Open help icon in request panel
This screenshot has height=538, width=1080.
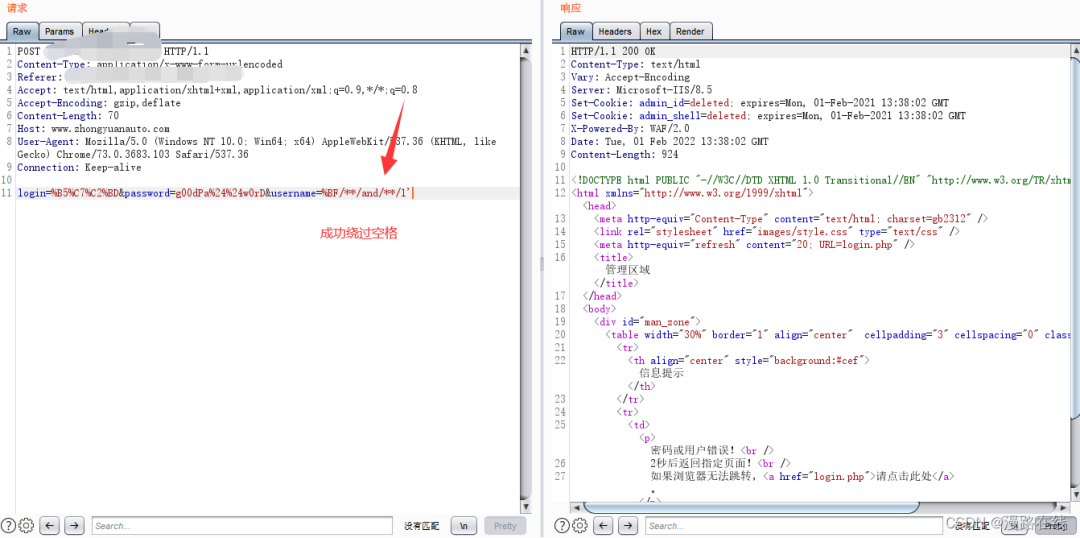[8, 526]
